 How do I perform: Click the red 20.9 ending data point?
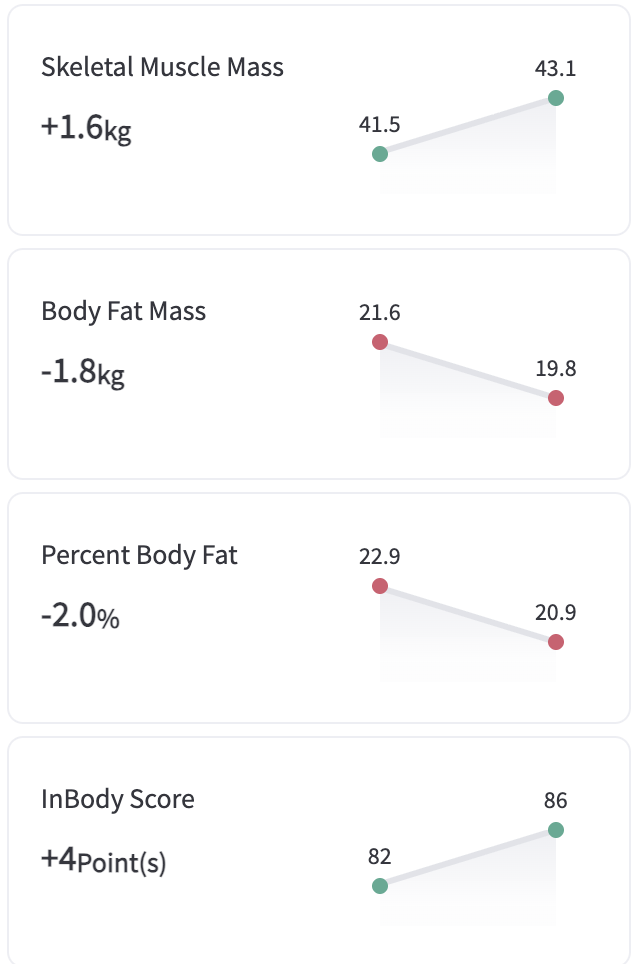click(x=556, y=642)
